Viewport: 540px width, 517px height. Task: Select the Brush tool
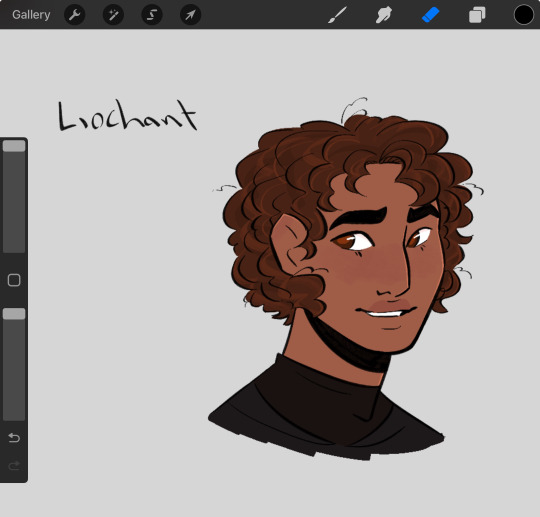click(x=337, y=15)
